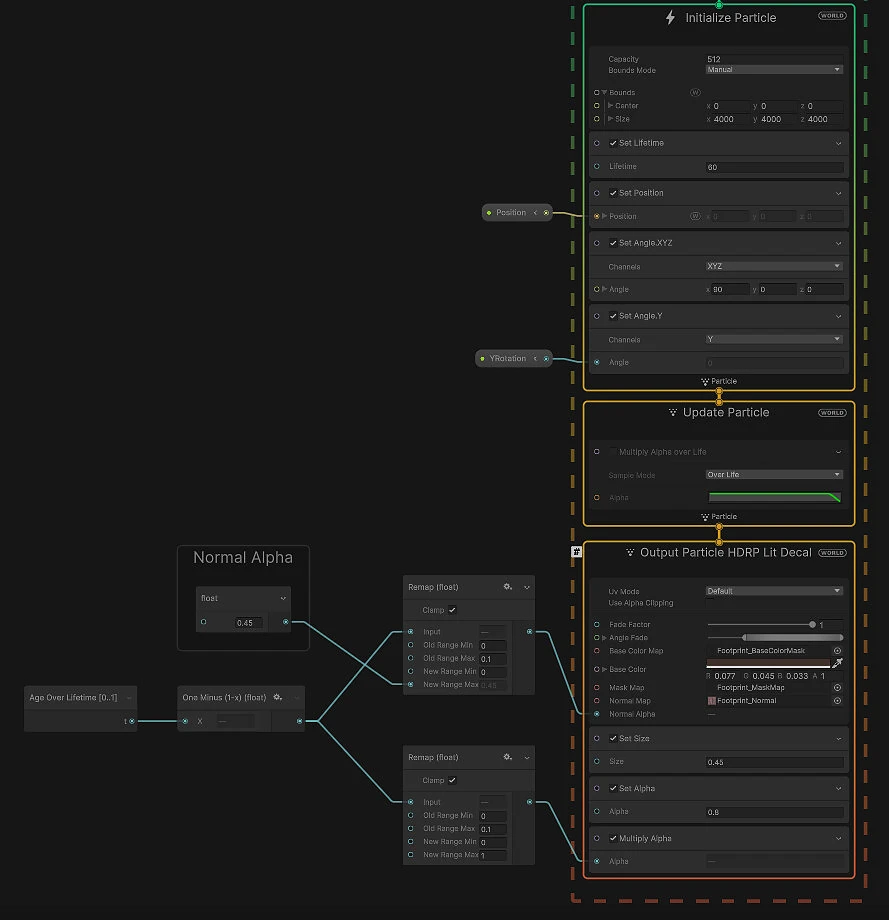Click output port of YRotation property node
This screenshot has width=889, height=920.
[546, 358]
